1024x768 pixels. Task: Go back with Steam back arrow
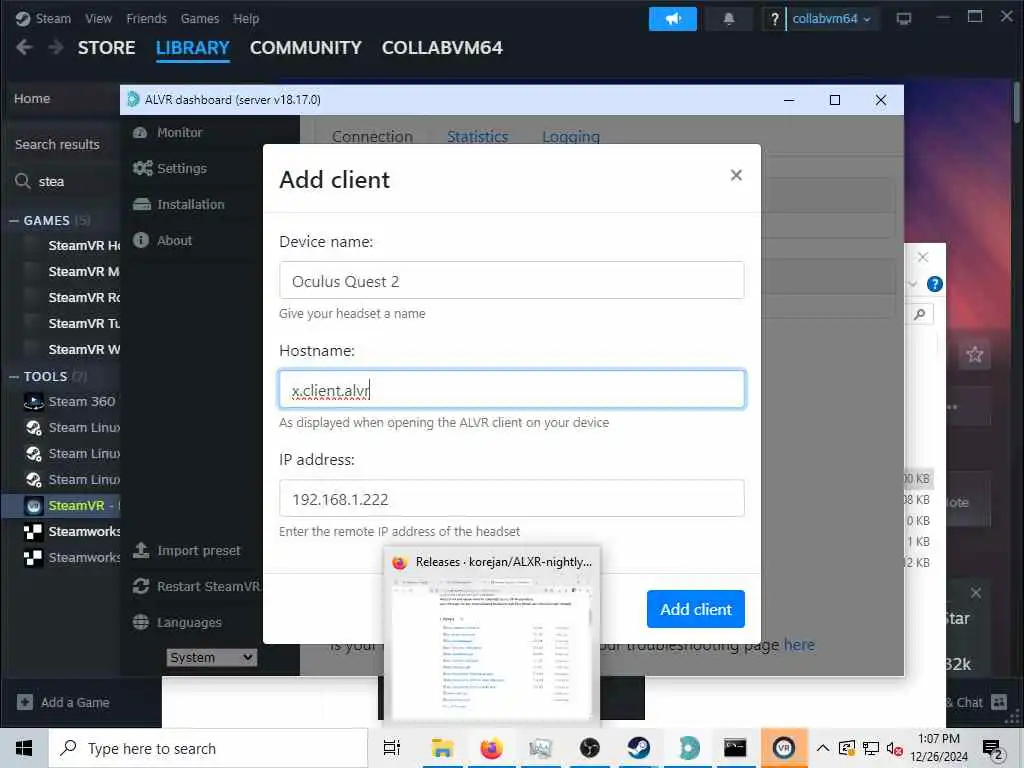[x=24, y=47]
